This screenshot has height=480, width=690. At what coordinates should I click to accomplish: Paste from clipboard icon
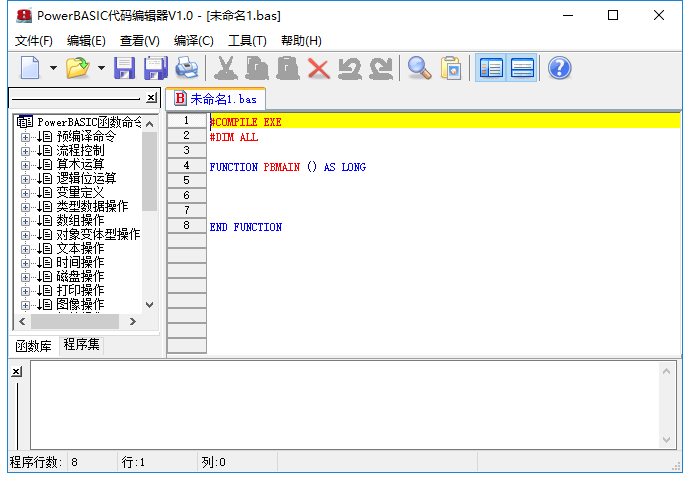point(288,68)
